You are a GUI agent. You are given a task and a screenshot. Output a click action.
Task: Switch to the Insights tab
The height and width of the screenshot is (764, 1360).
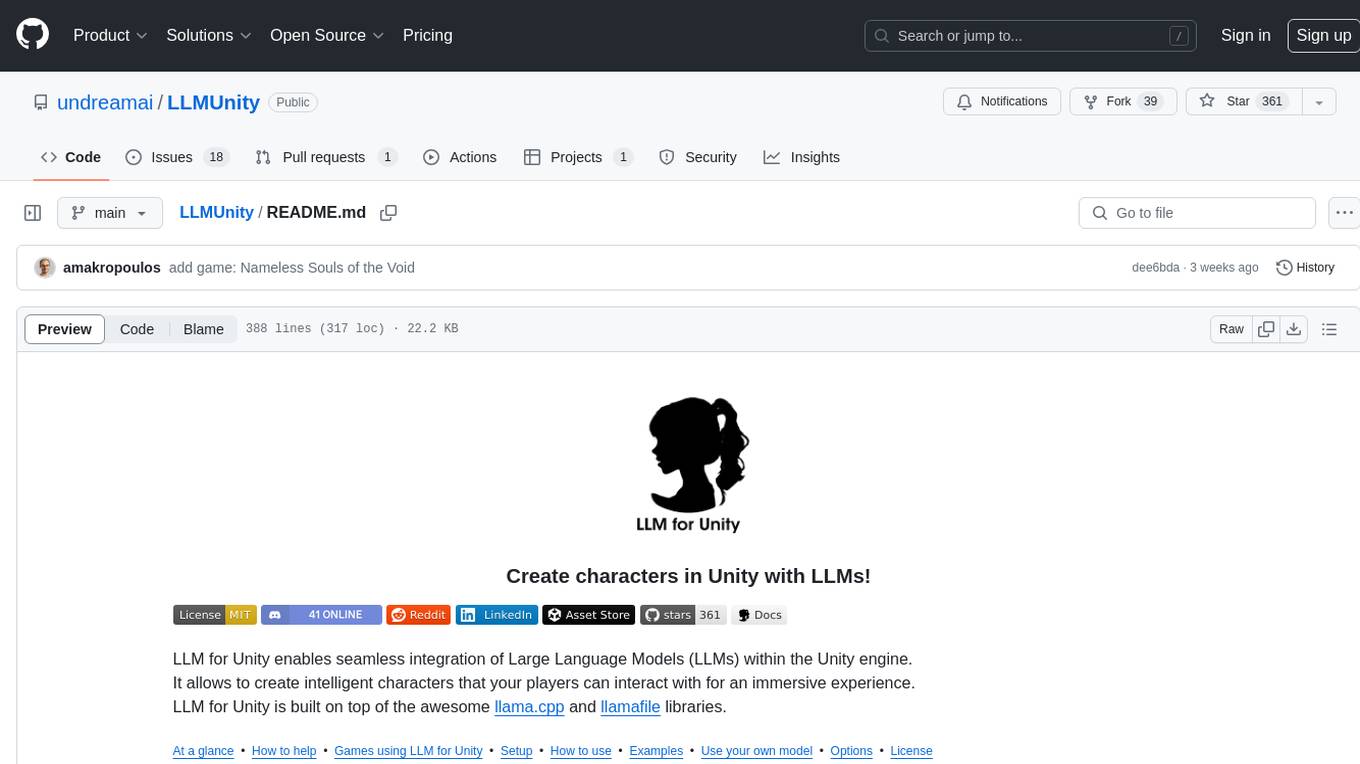tap(801, 157)
